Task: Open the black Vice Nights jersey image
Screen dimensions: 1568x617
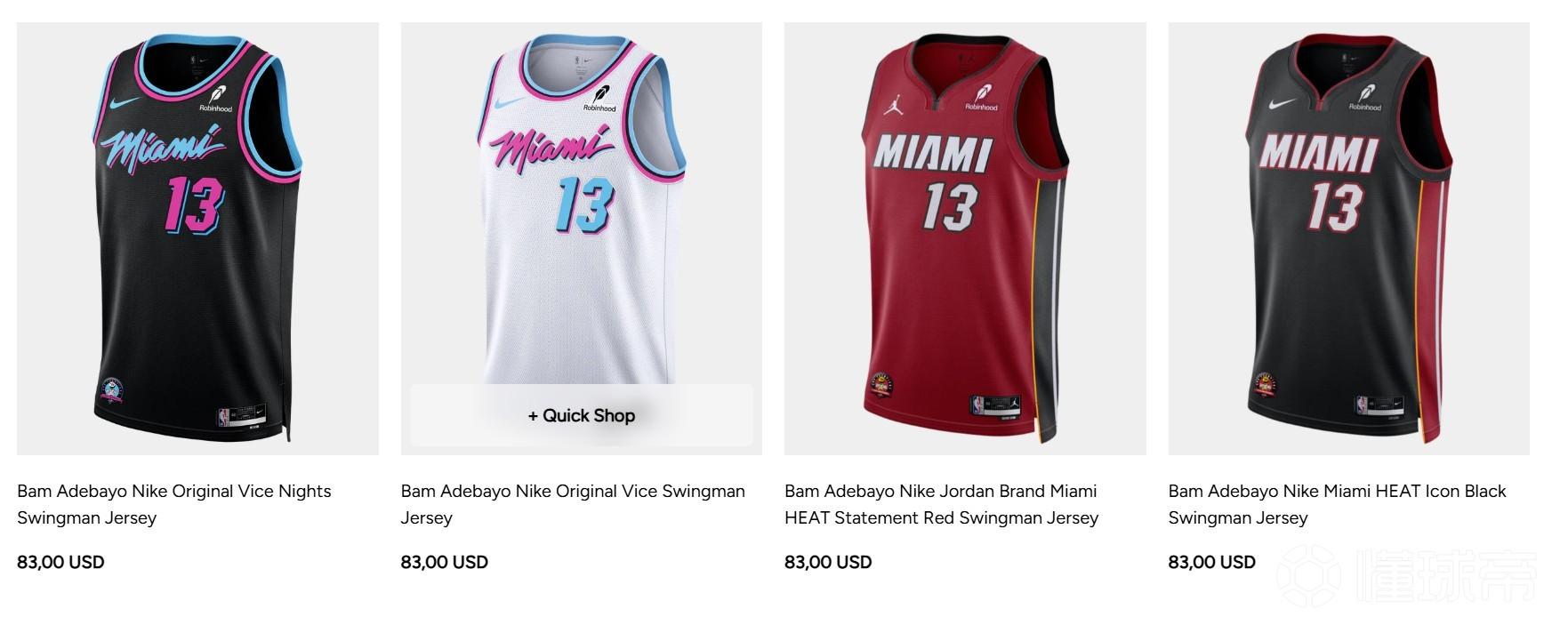Action: click(x=197, y=238)
